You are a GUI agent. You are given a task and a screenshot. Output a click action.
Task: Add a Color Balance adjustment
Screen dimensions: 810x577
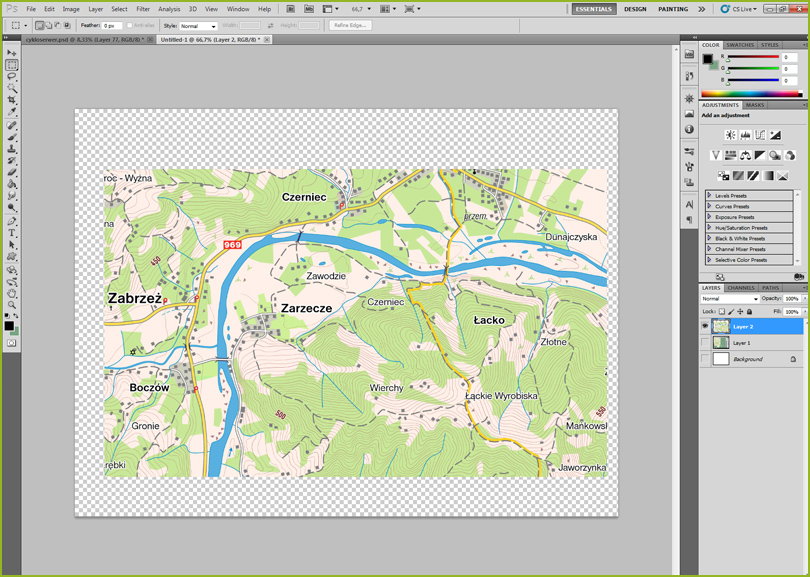pyautogui.click(x=745, y=155)
